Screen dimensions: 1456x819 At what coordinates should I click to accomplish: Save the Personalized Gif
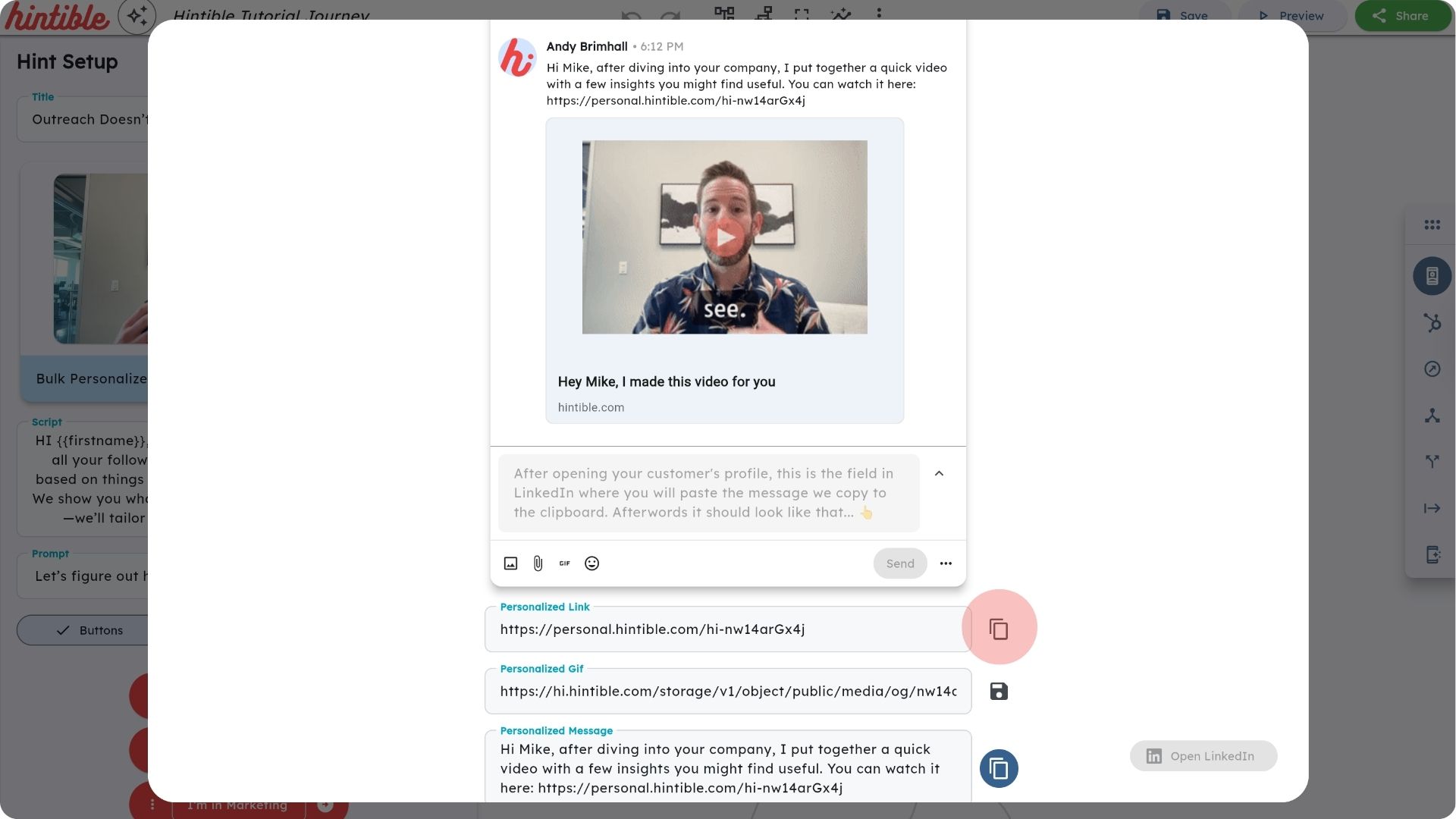pyautogui.click(x=998, y=691)
